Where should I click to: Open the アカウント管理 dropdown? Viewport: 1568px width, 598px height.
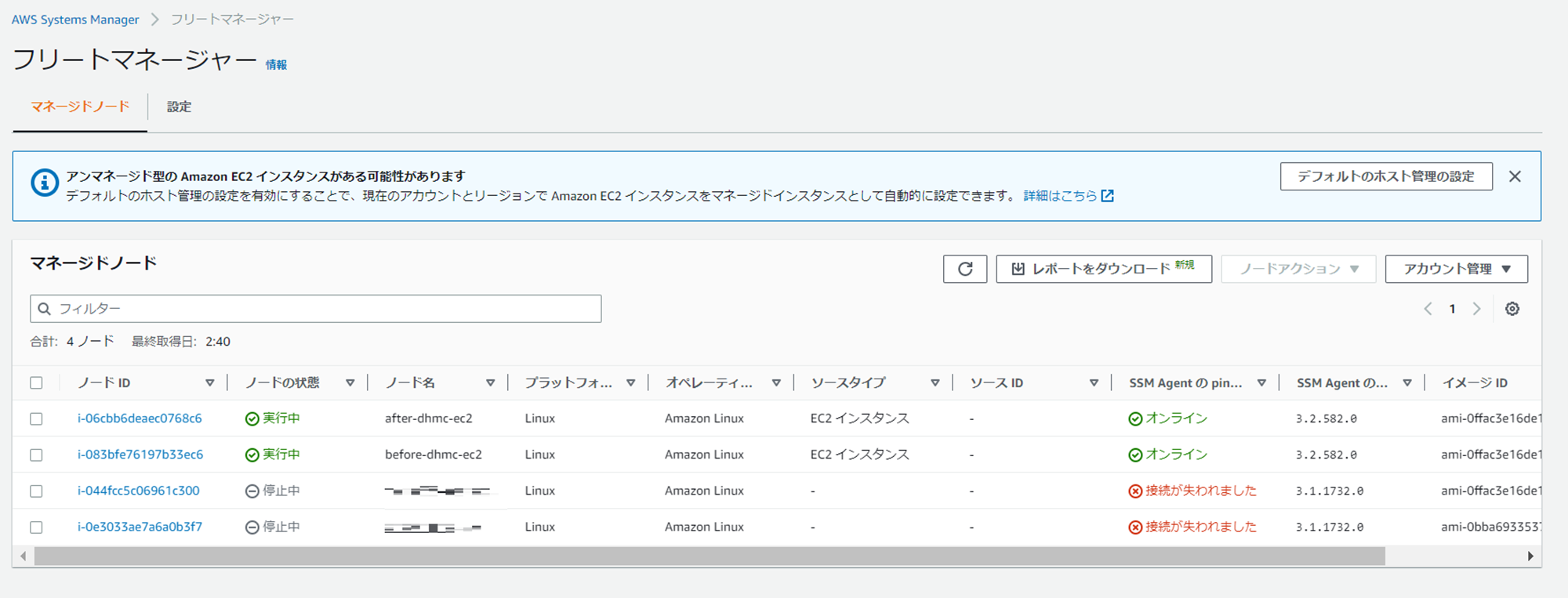tap(1457, 269)
